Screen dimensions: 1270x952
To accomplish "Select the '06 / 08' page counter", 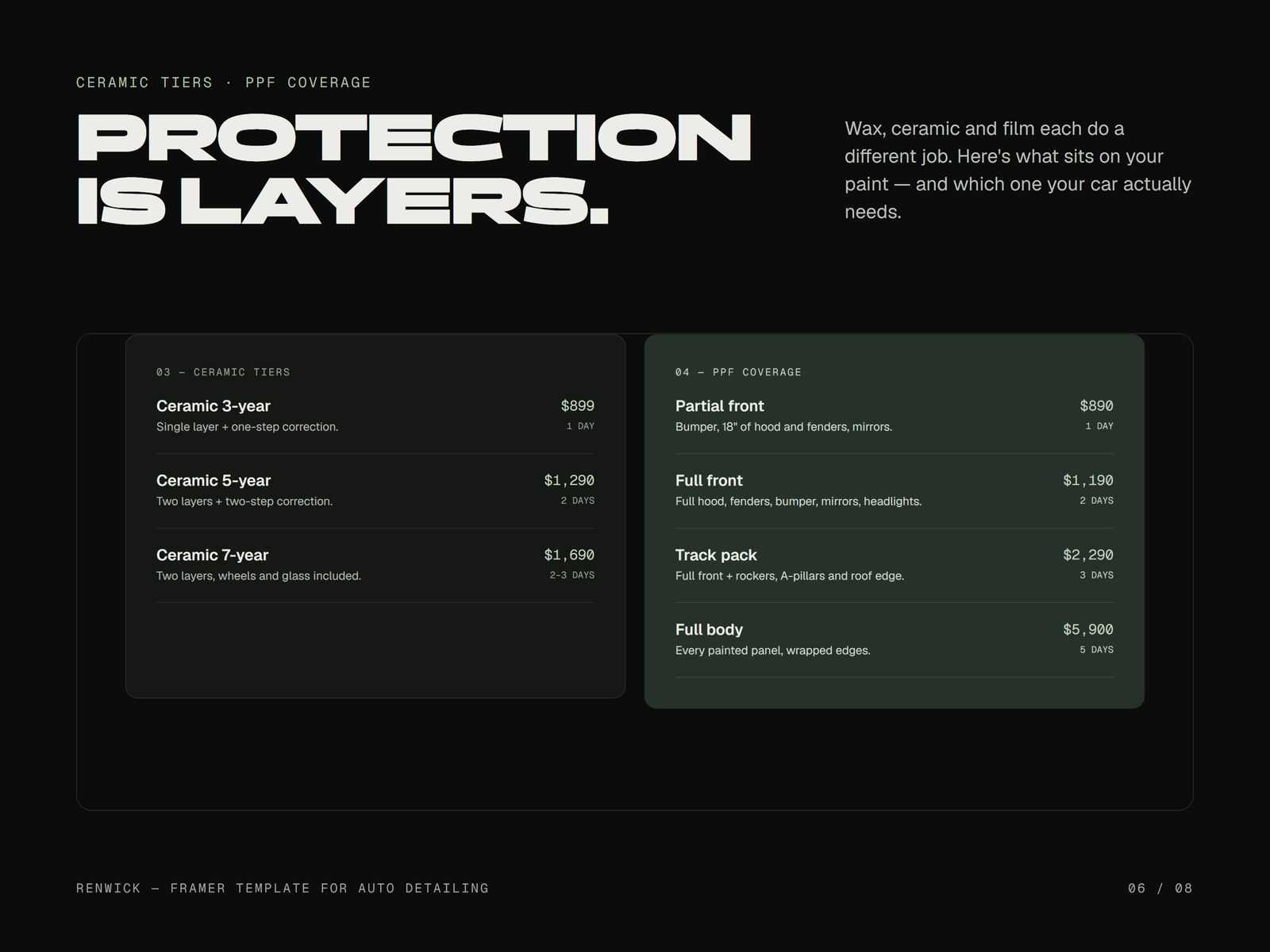I will 1160,889.
